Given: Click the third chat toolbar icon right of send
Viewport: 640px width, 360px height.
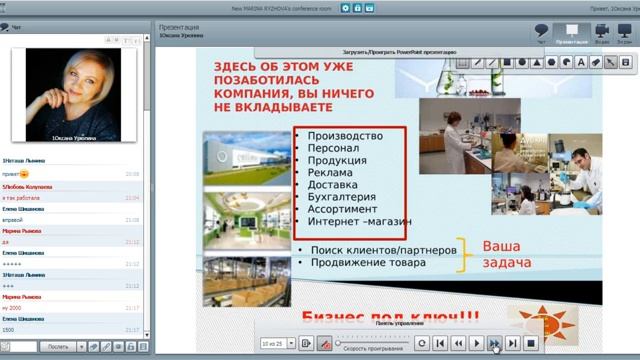Looking at the screenshot, I should [118, 347].
